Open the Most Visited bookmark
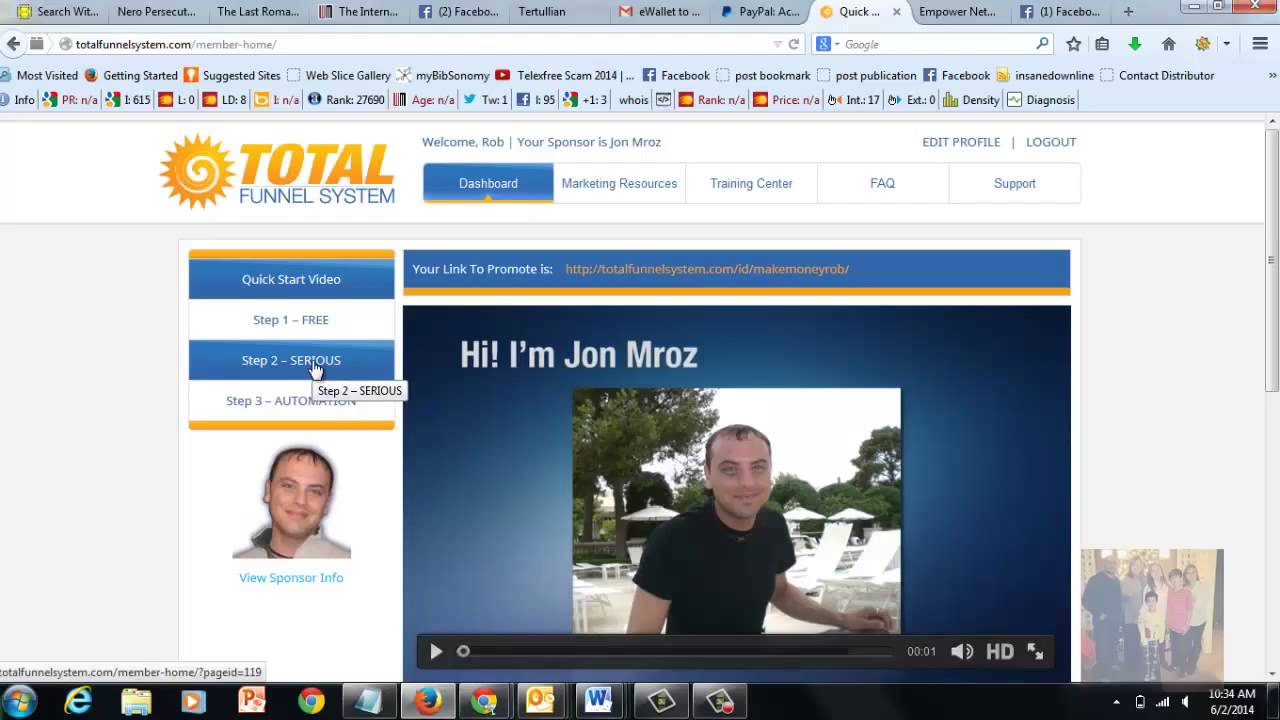 pos(39,75)
